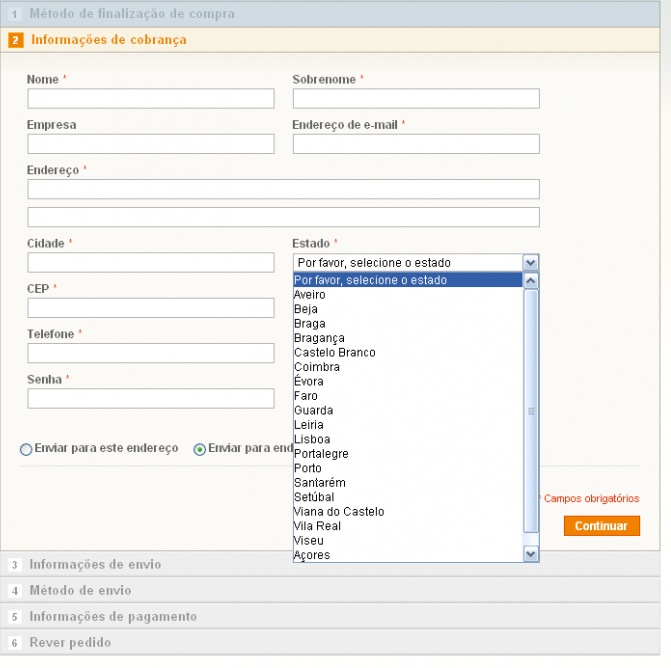Focus the Sobrenome input field
This screenshot has width=671, height=668.
pyautogui.click(x=416, y=99)
